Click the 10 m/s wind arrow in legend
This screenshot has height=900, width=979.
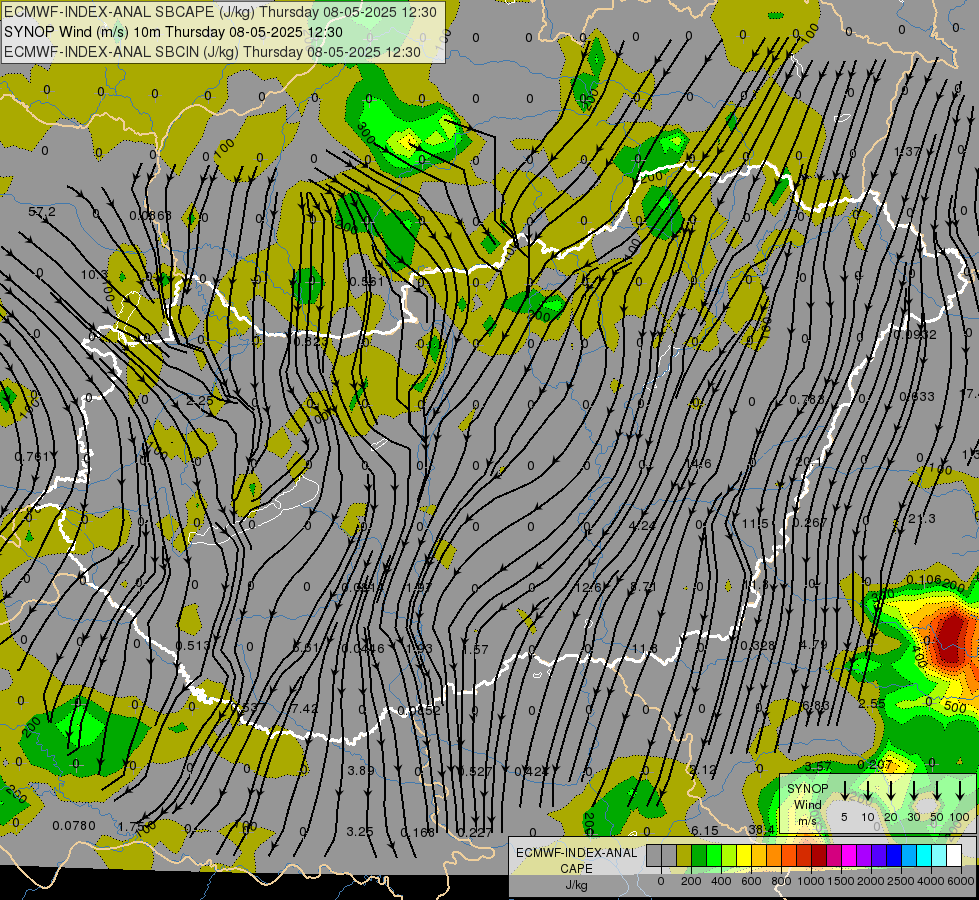pyautogui.click(x=868, y=791)
